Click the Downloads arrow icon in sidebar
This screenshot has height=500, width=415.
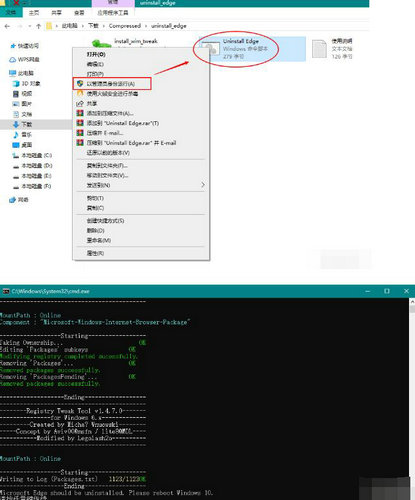click(16, 124)
